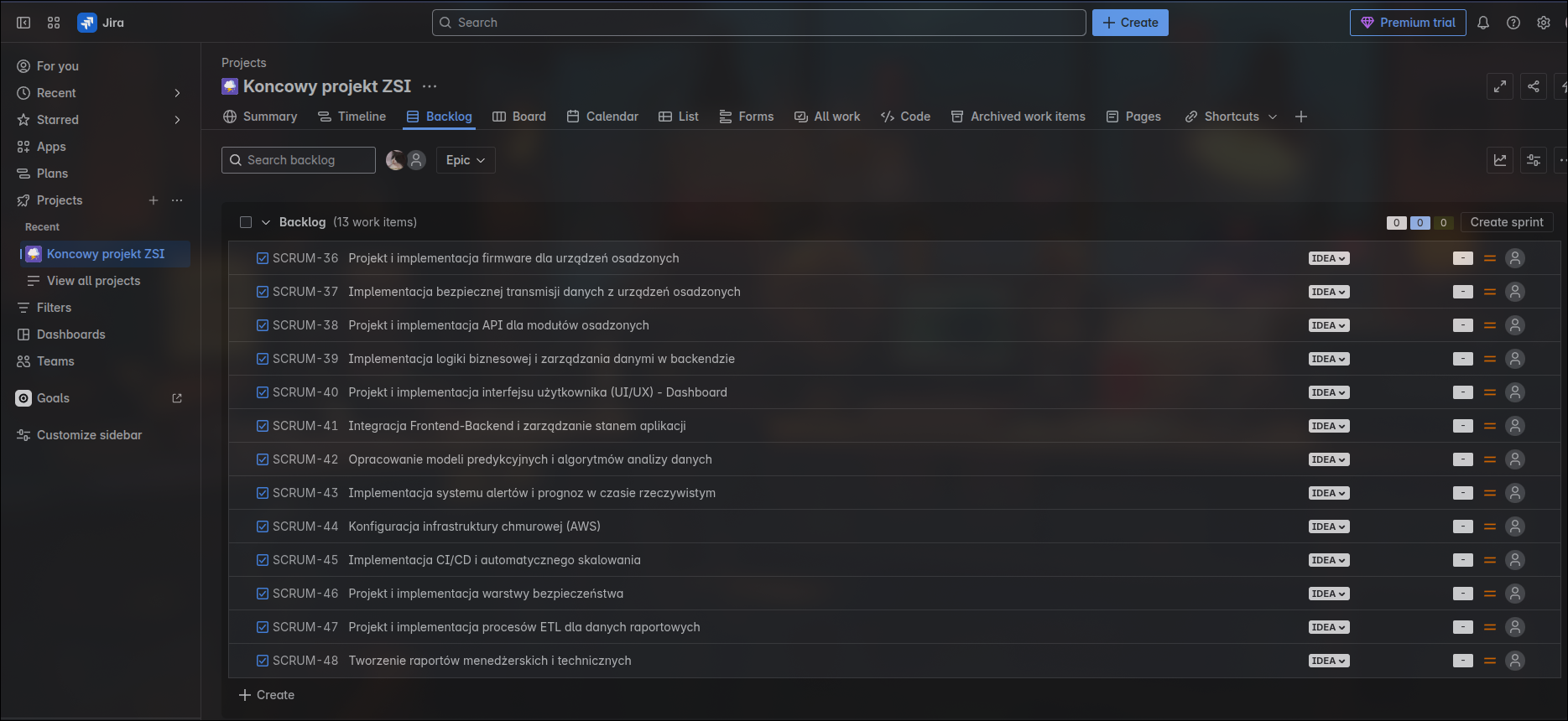Click the Create sprint button
Screen dimensions: 1568x721
pyautogui.click(x=1507, y=222)
